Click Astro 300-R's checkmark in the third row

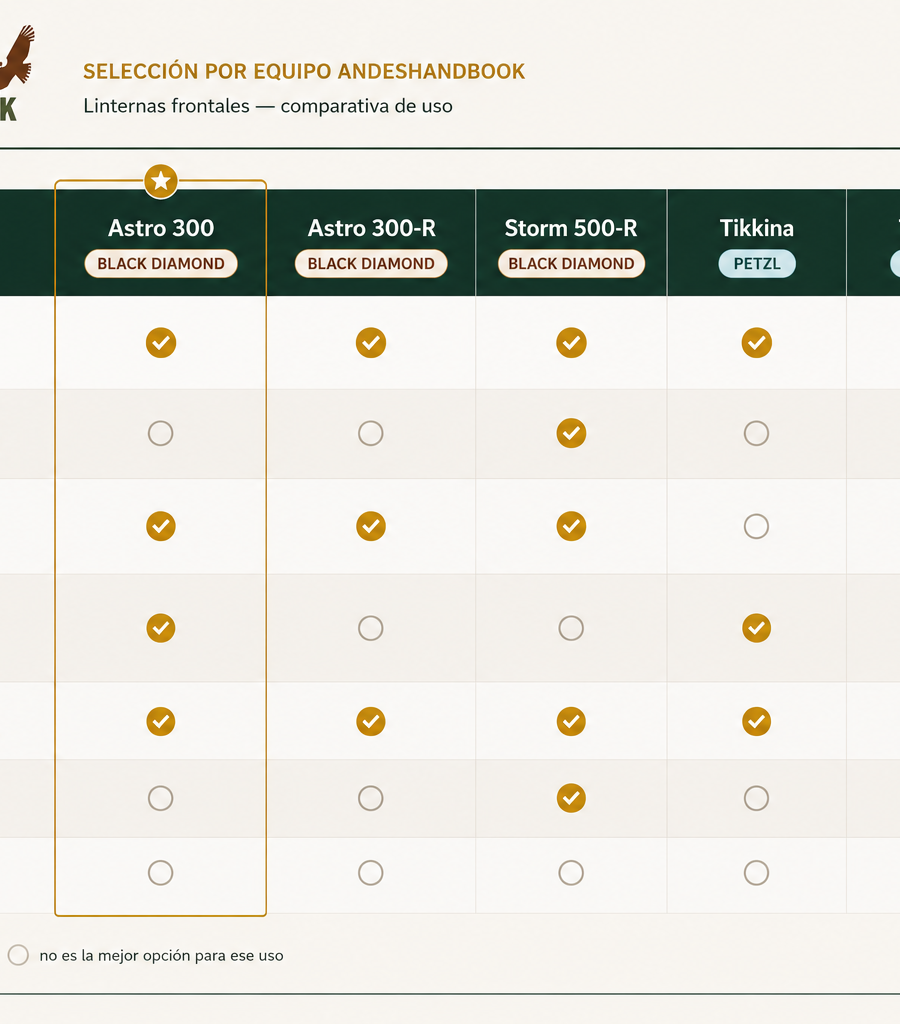tap(371, 526)
